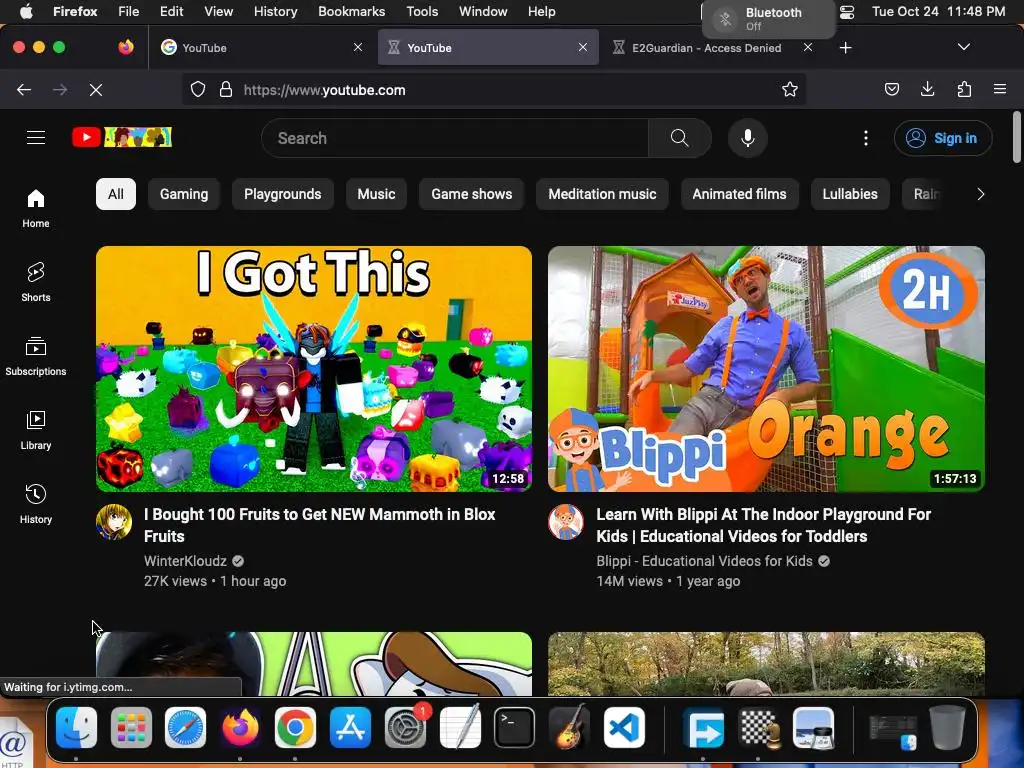This screenshot has height=768, width=1024.
Task: Select the Music filter chip
Action: [x=376, y=194]
